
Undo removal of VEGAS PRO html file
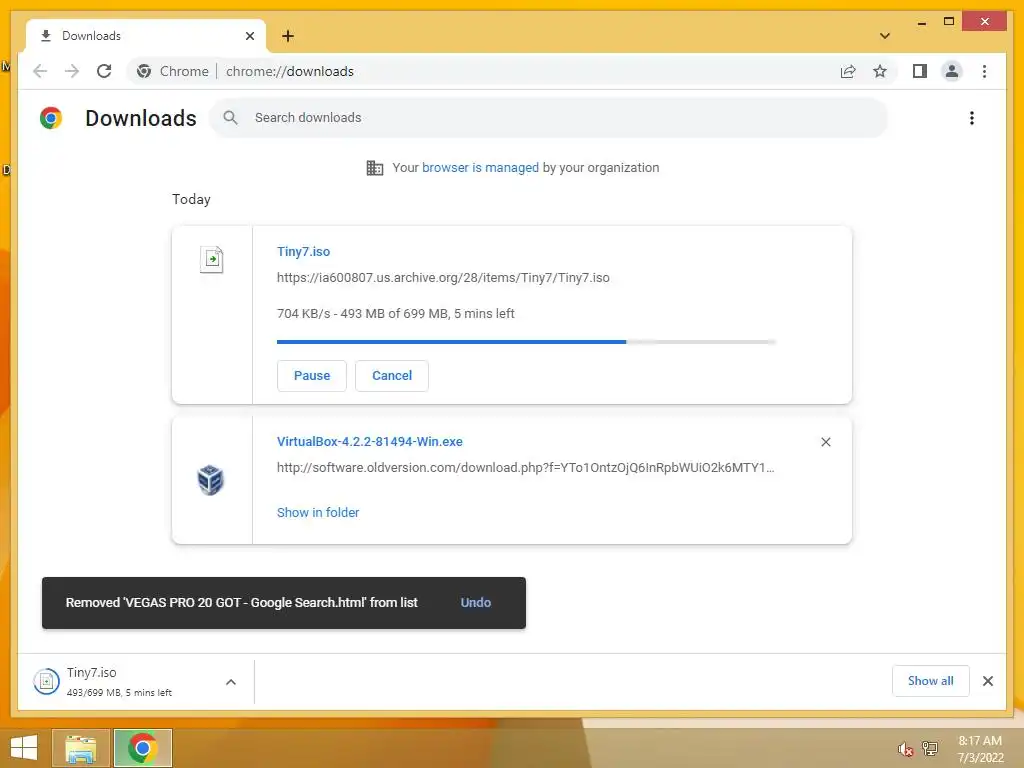475,603
